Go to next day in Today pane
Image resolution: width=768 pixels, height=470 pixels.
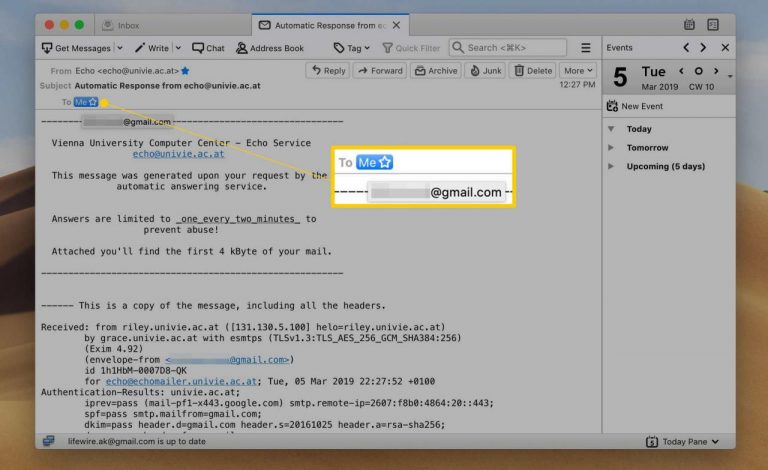point(716,71)
